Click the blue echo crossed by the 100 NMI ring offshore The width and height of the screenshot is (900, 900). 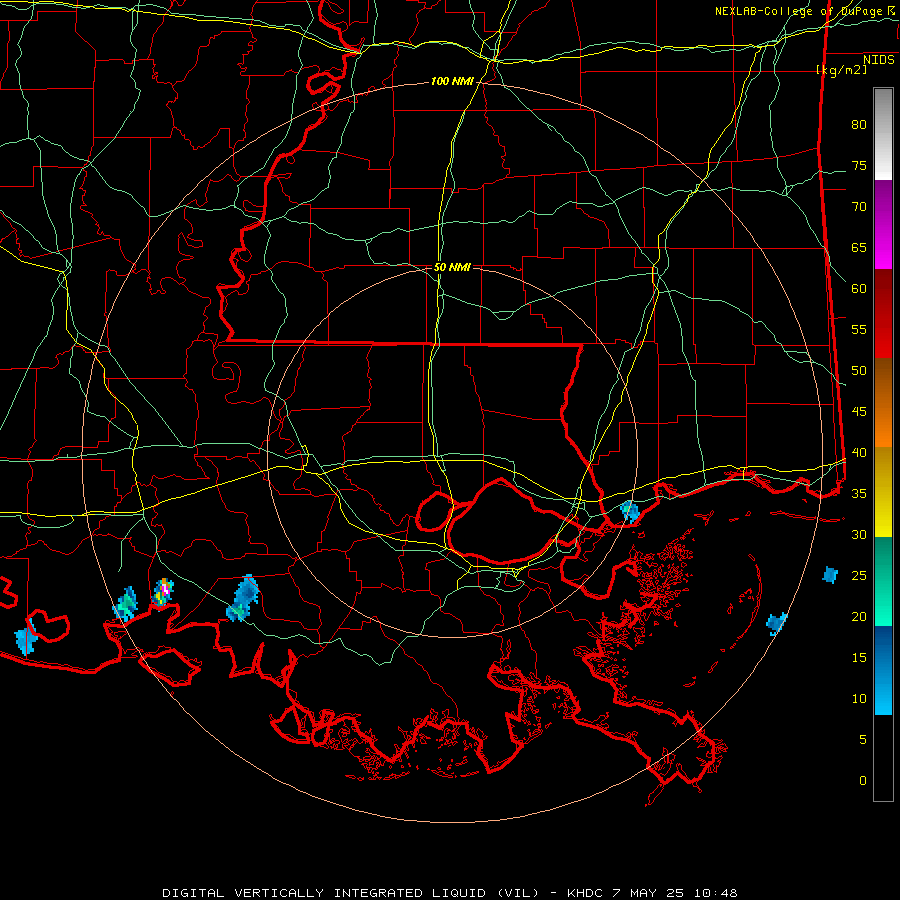pyautogui.click(x=776, y=623)
